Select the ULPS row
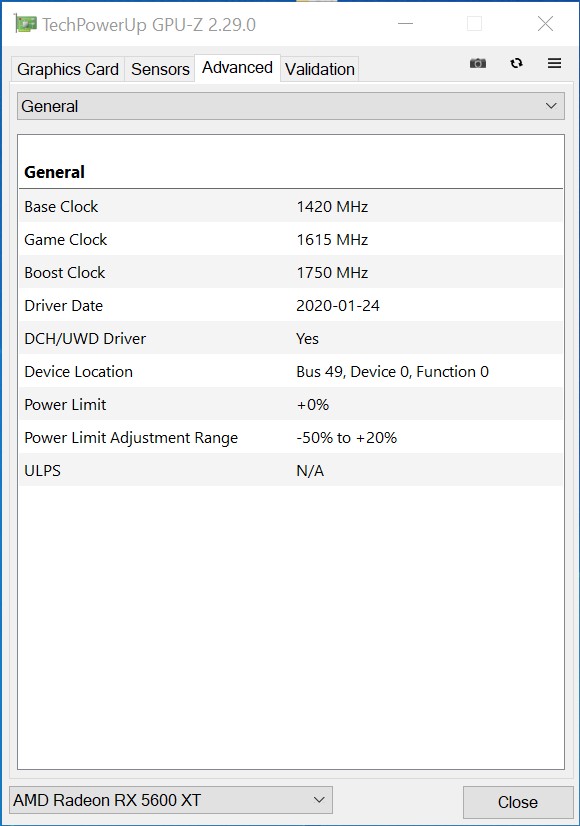The width and height of the screenshot is (580, 826). (x=291, y=470)
